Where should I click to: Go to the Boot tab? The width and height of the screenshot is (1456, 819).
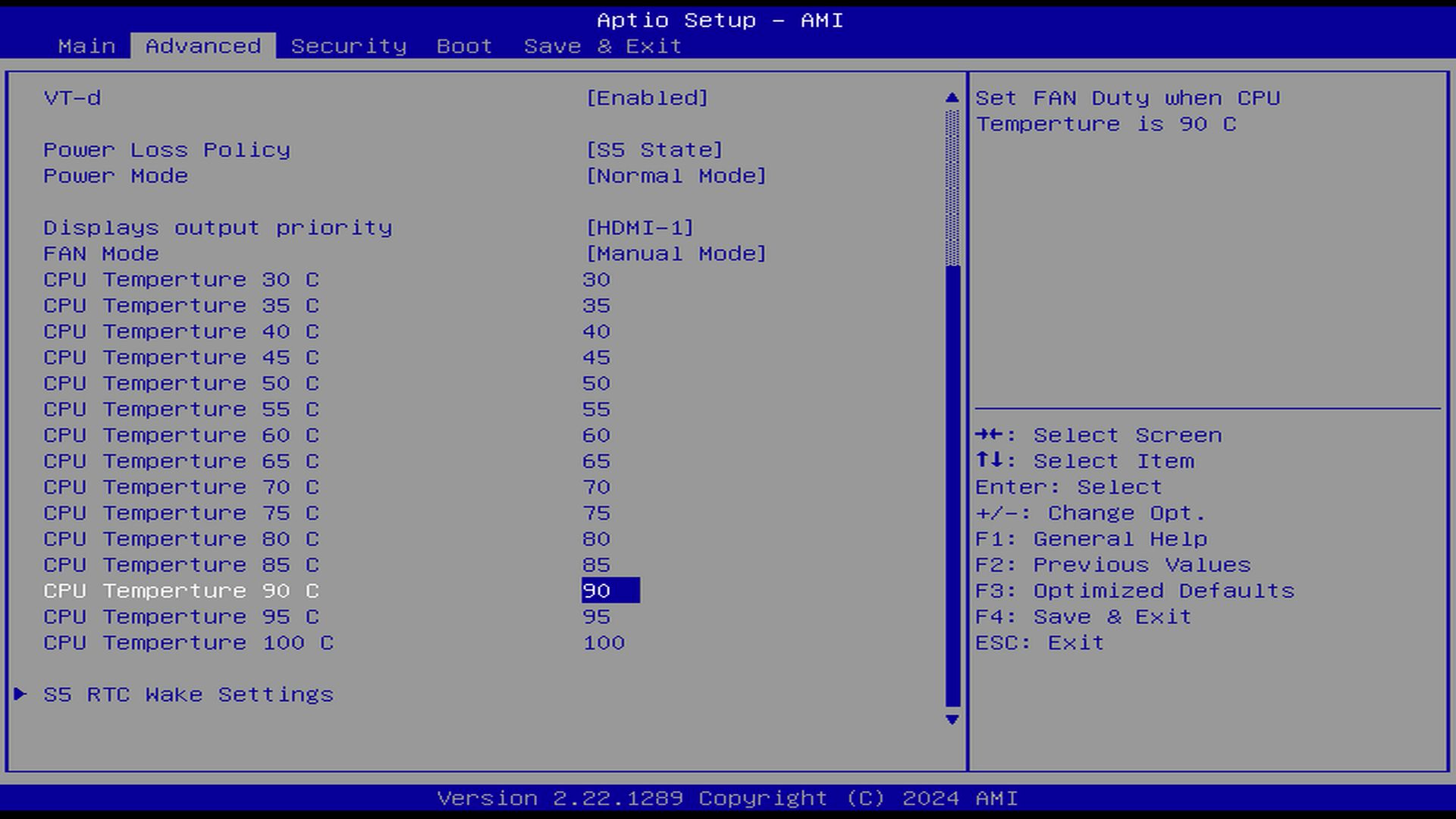(464, 46)
